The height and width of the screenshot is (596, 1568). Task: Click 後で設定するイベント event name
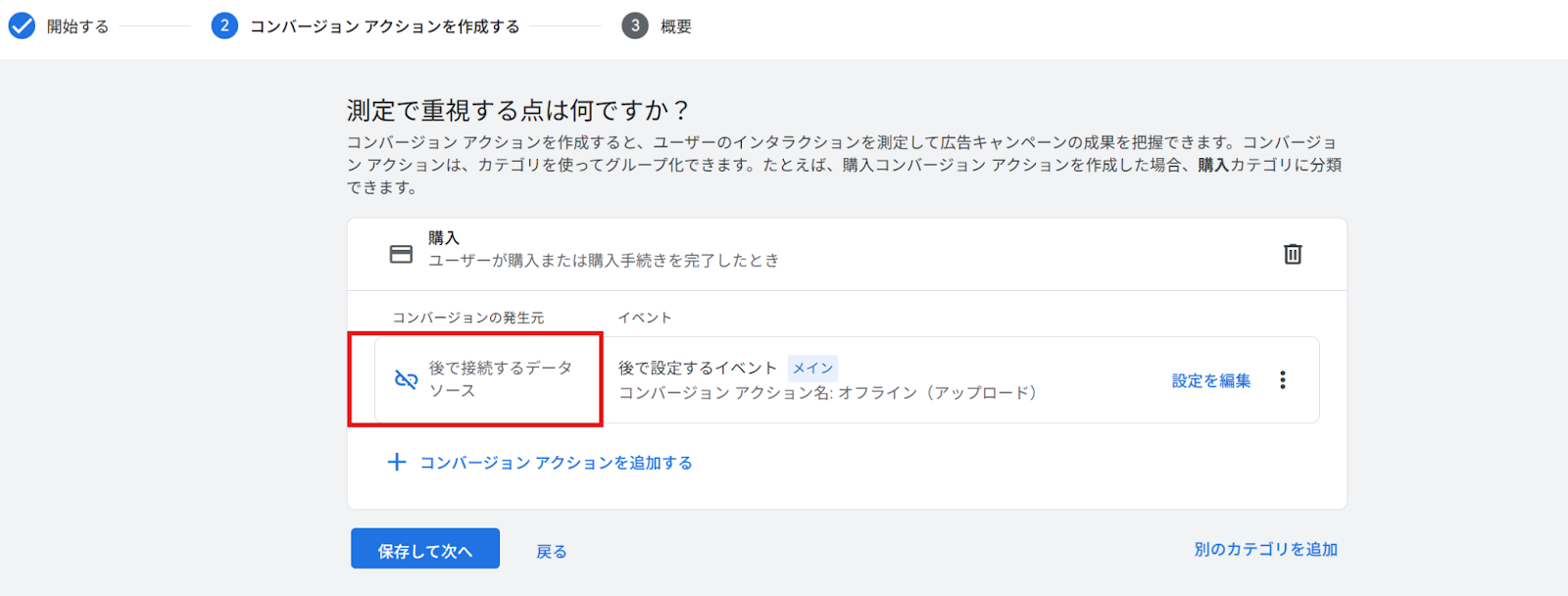pos(697,368)
